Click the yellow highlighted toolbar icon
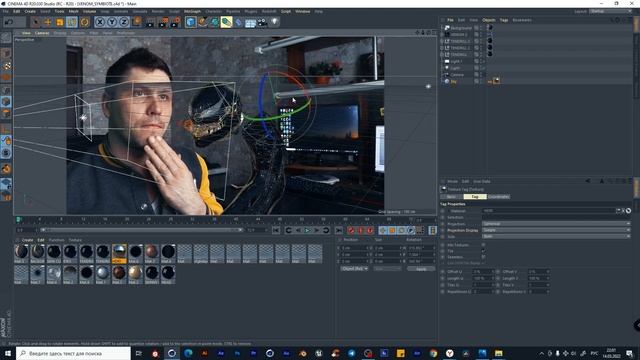Image resolution: width=640 pixels, height=360 pixels. 227,22
